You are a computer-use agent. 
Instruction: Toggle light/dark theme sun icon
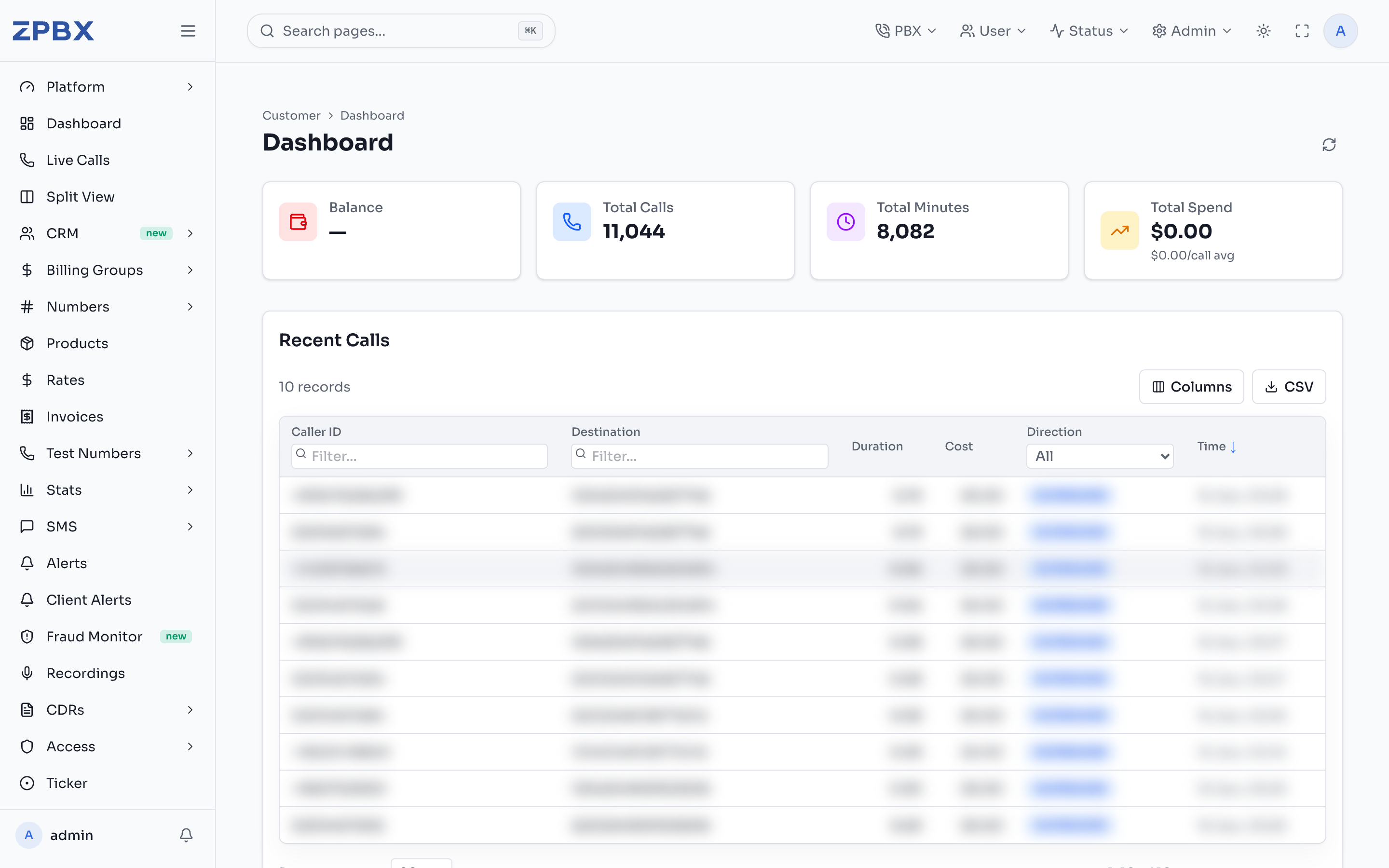point(1263,30)
